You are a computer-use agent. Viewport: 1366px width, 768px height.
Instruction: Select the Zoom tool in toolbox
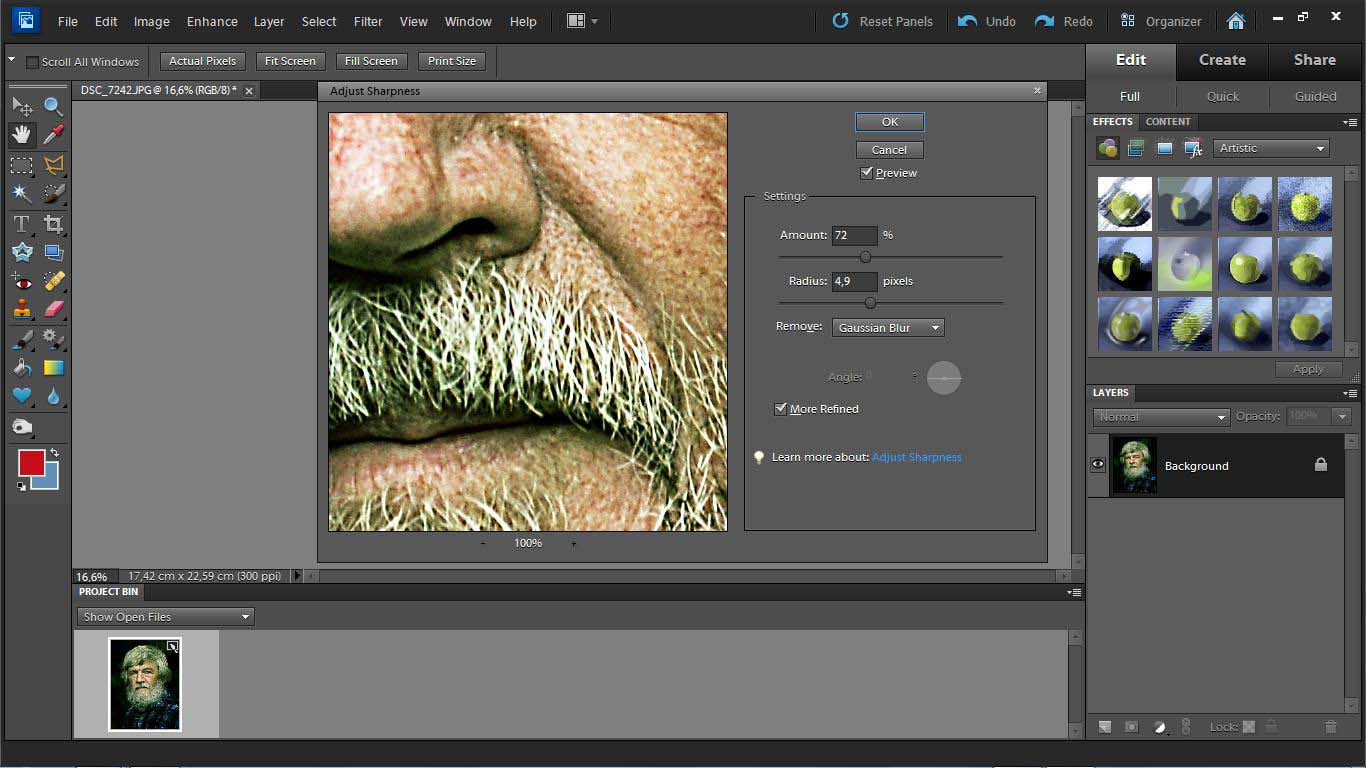53,106
